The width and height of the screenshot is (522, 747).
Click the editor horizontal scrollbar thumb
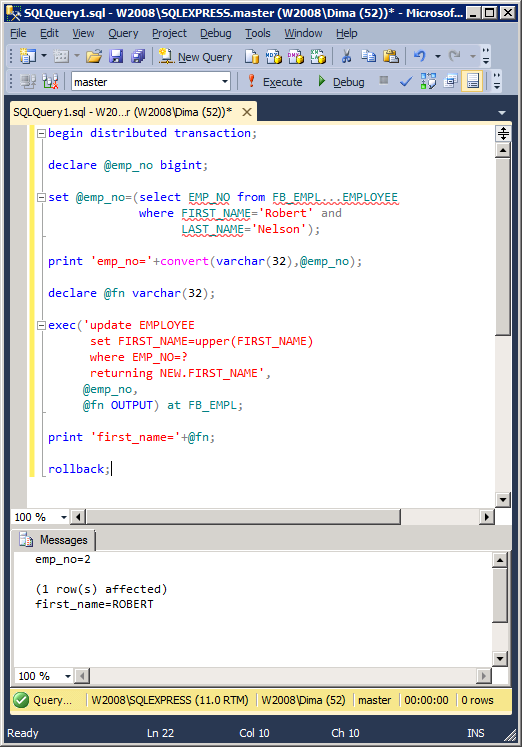pos(243,517)
